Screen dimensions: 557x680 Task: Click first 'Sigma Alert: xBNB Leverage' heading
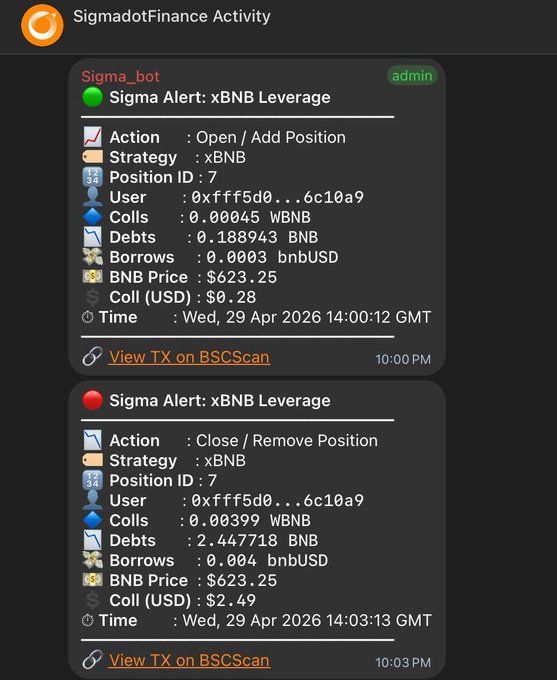(220, 97)
